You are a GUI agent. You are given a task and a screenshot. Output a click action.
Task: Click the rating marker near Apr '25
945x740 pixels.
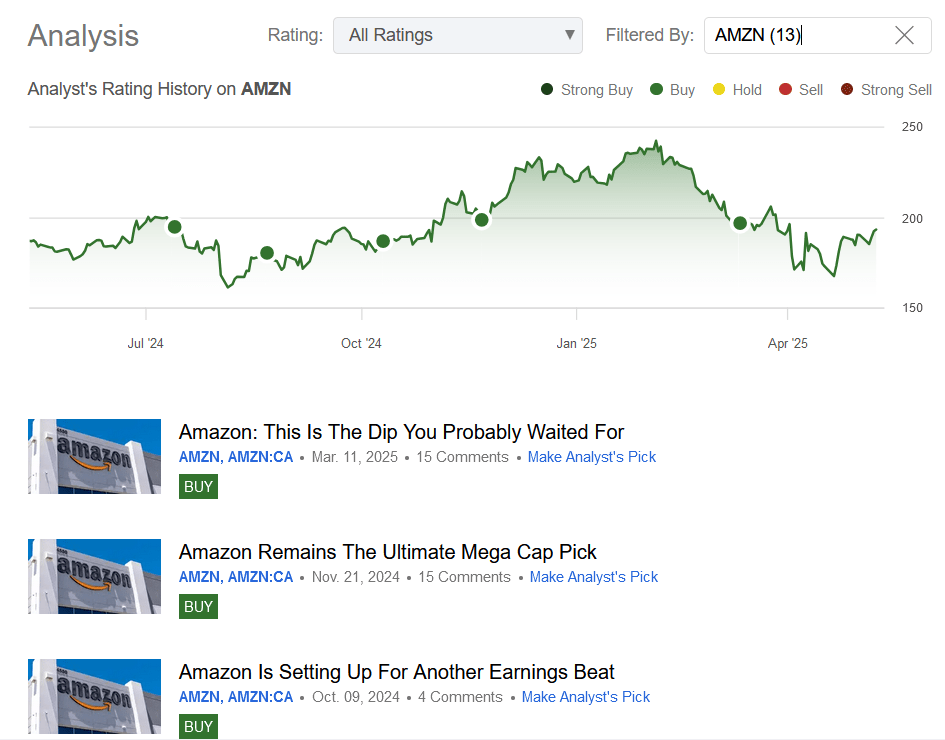pos(740,222)
